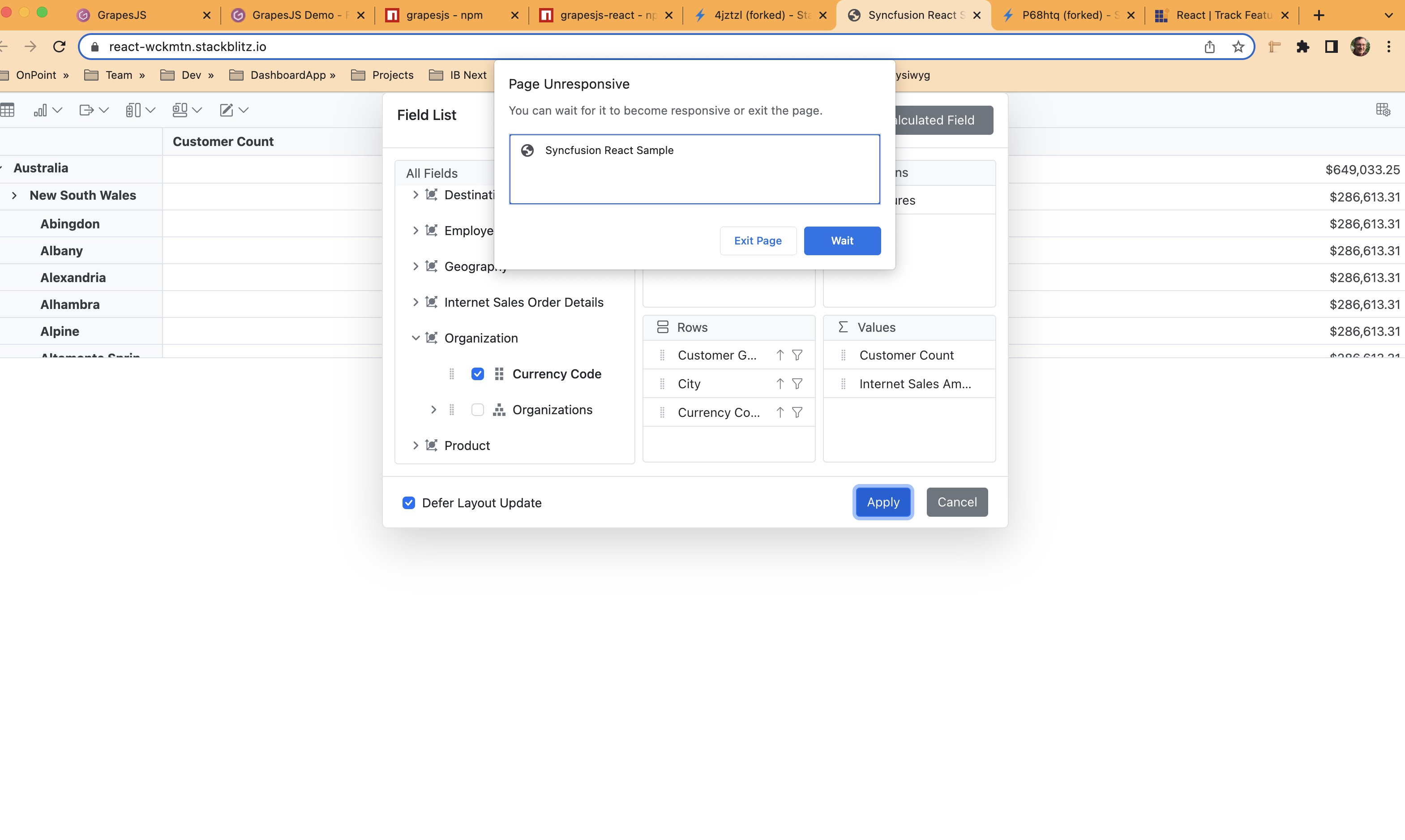Click the export toolbar icon
Screen dimensions: 1405x840
coord(86,110)
